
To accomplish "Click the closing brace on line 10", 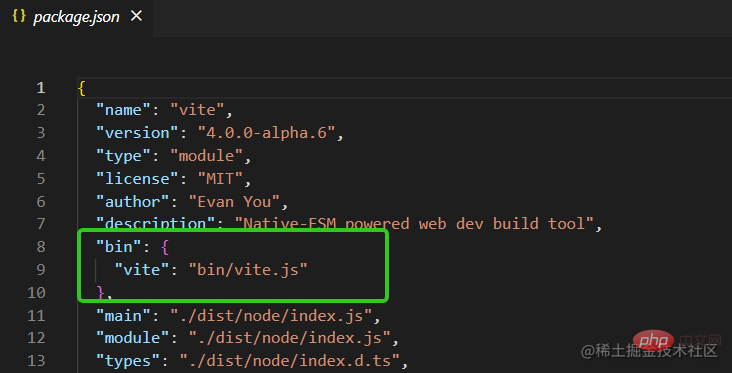I will point(100,293).
